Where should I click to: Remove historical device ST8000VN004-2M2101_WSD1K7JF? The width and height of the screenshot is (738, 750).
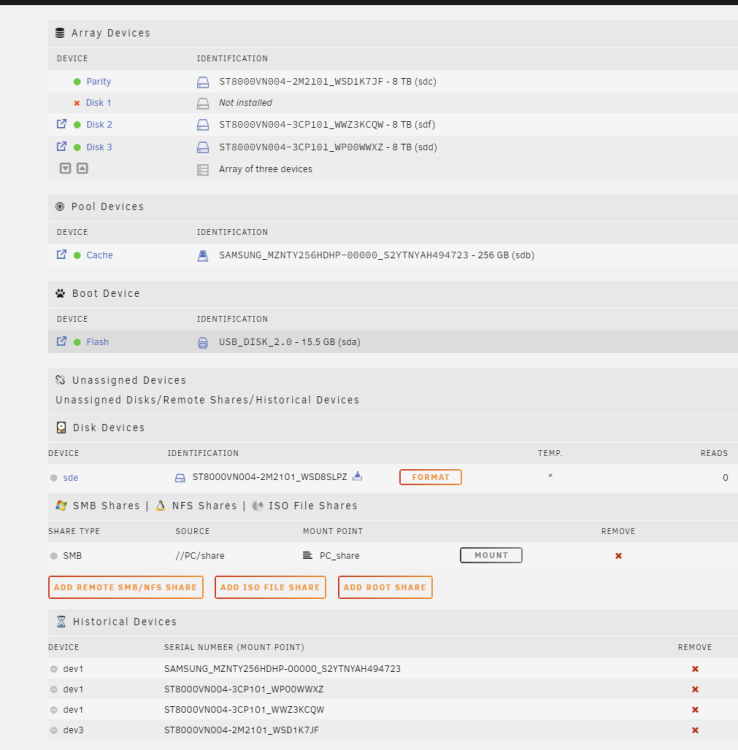click(x=695, y=730)
